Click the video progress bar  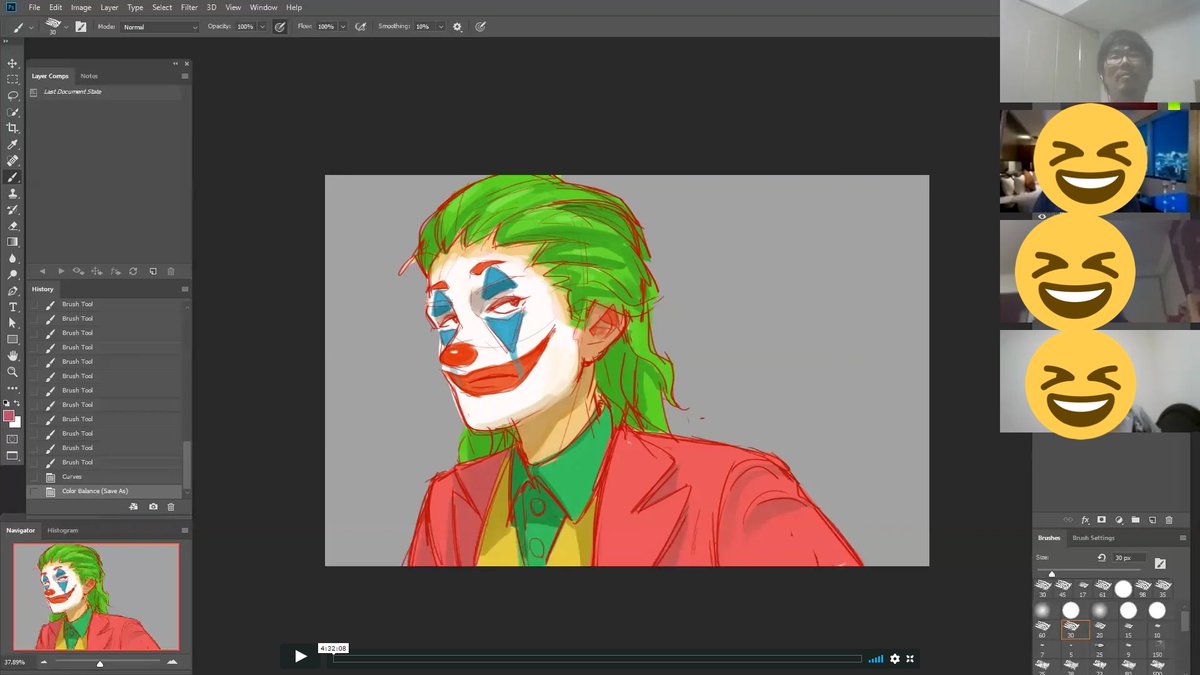(597, 659)
